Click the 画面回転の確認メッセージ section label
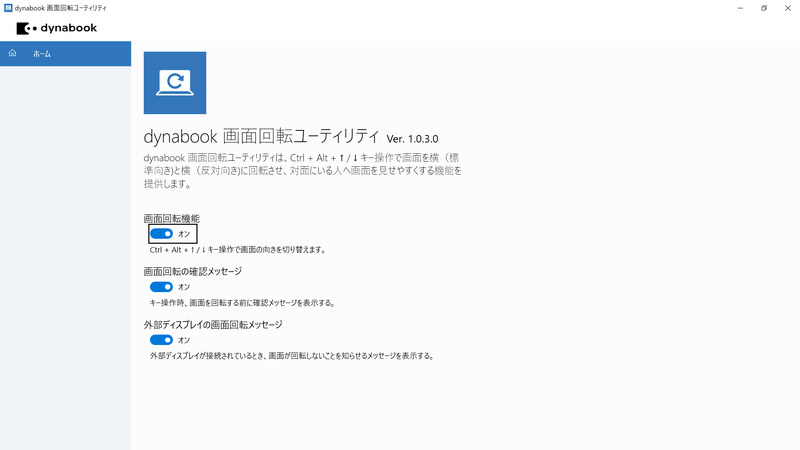 click(x=193, y=271)
